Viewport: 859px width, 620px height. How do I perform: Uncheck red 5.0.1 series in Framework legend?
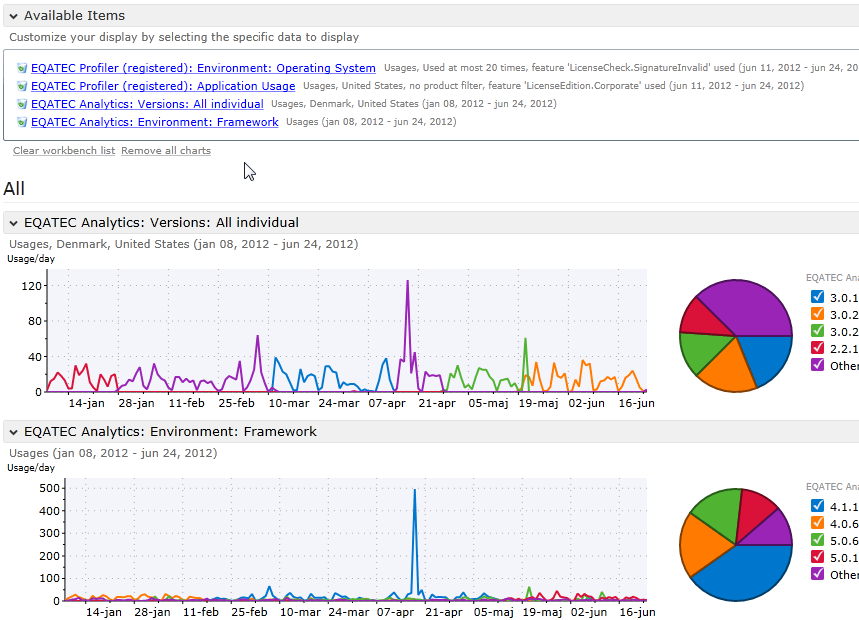[x=817, y=557]
